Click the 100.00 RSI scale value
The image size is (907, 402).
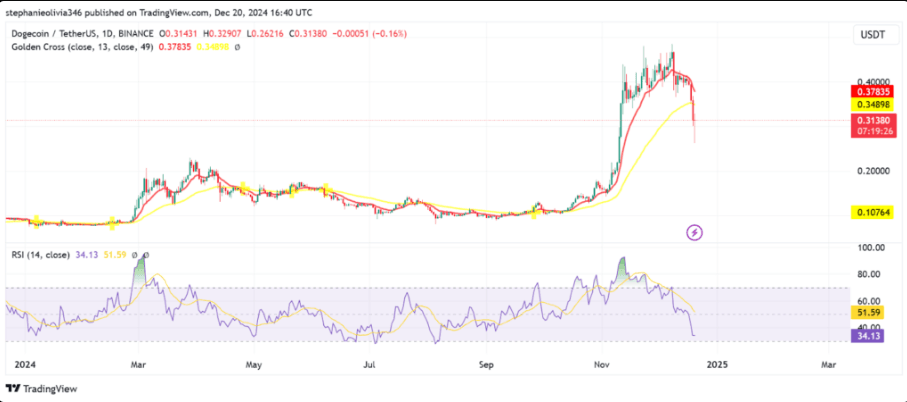tap(870, 248)
